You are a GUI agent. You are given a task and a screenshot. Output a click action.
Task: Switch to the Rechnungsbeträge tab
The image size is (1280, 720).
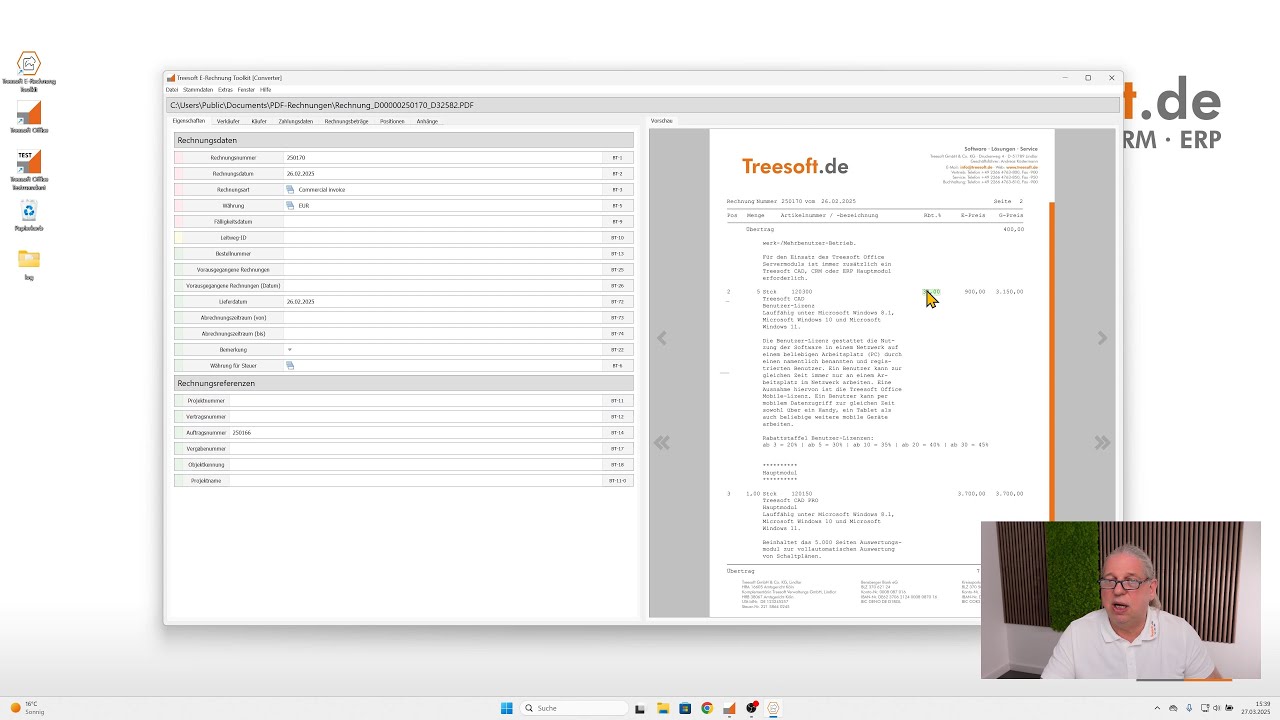tap(346, 121)
